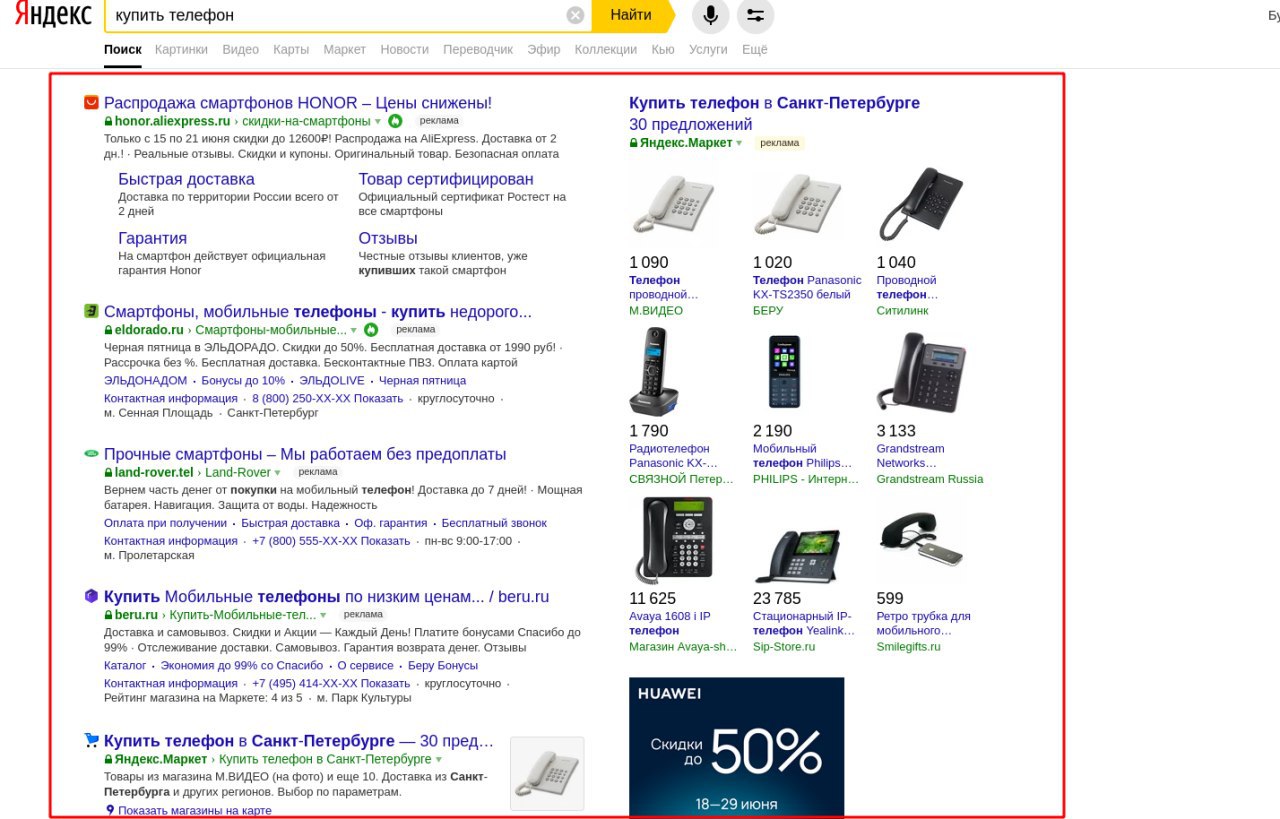This screenshot has height=819, width=1280.
Task: Open Grandstream Networks phone image
Action: [921, 373]
